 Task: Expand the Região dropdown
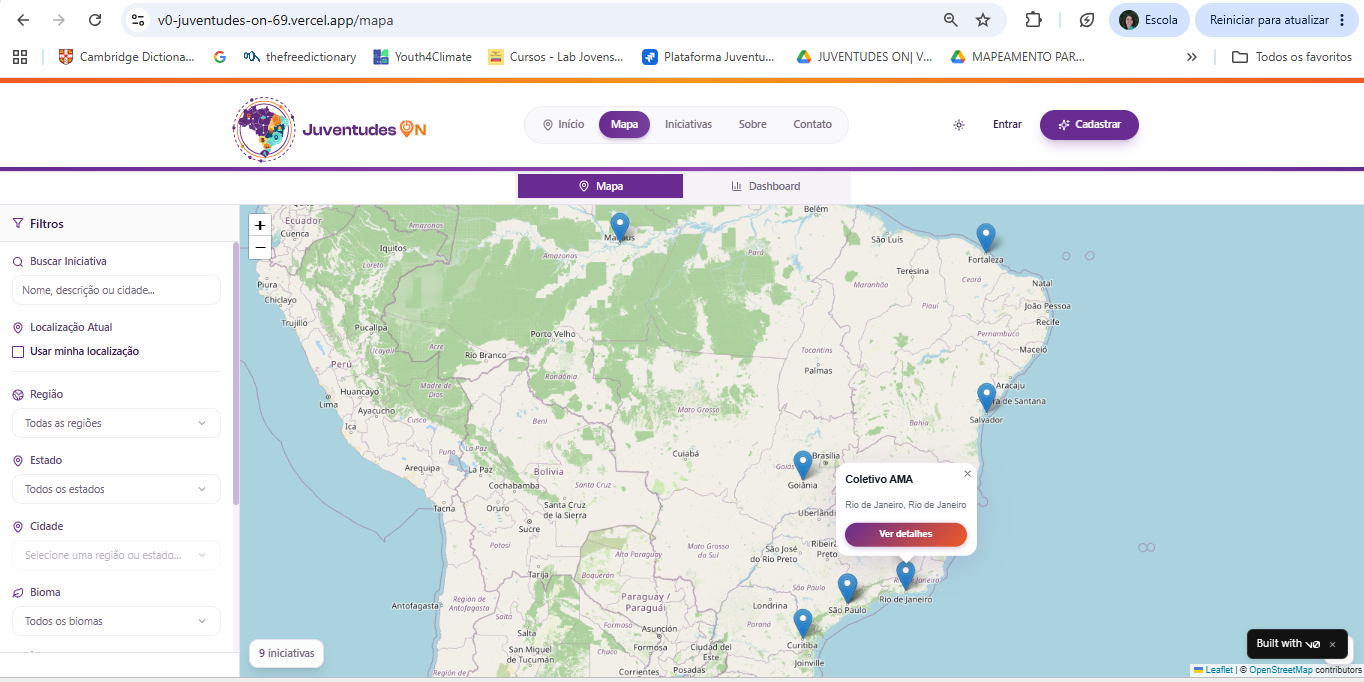(x=116, y=423)
